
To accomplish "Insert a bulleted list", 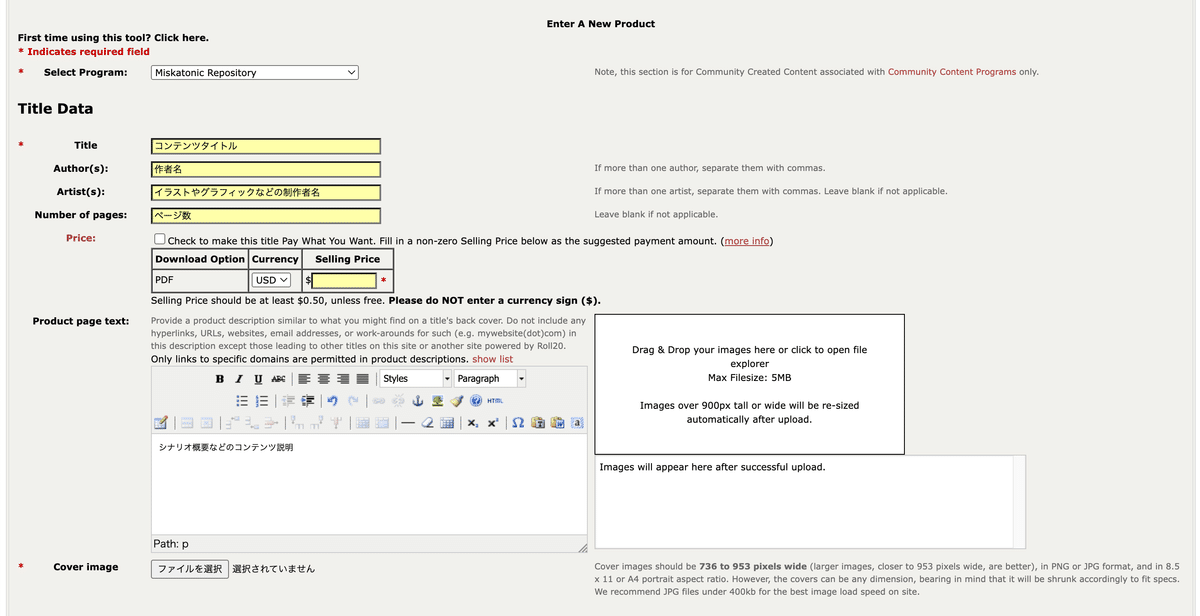I will [242, 401].
